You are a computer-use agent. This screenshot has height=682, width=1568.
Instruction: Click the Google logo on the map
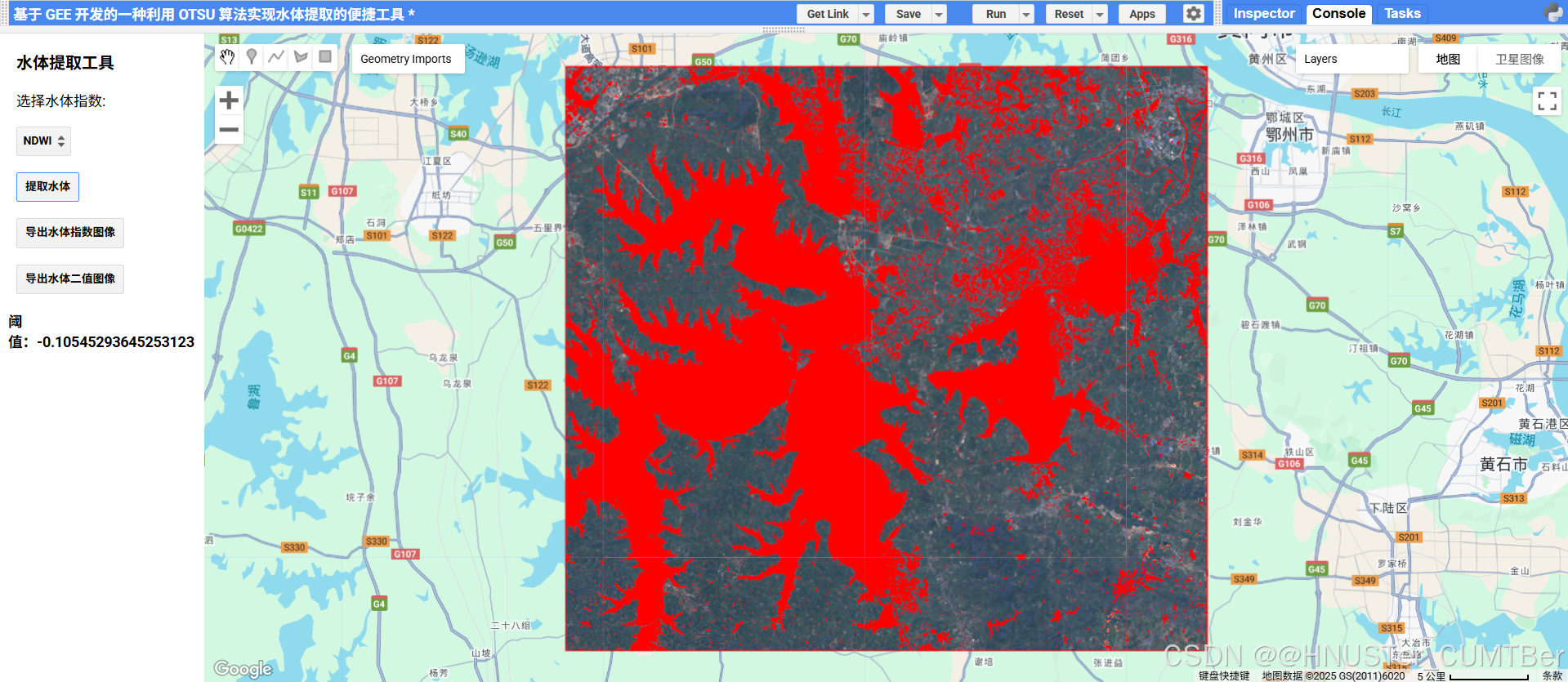tap(243, 669)
